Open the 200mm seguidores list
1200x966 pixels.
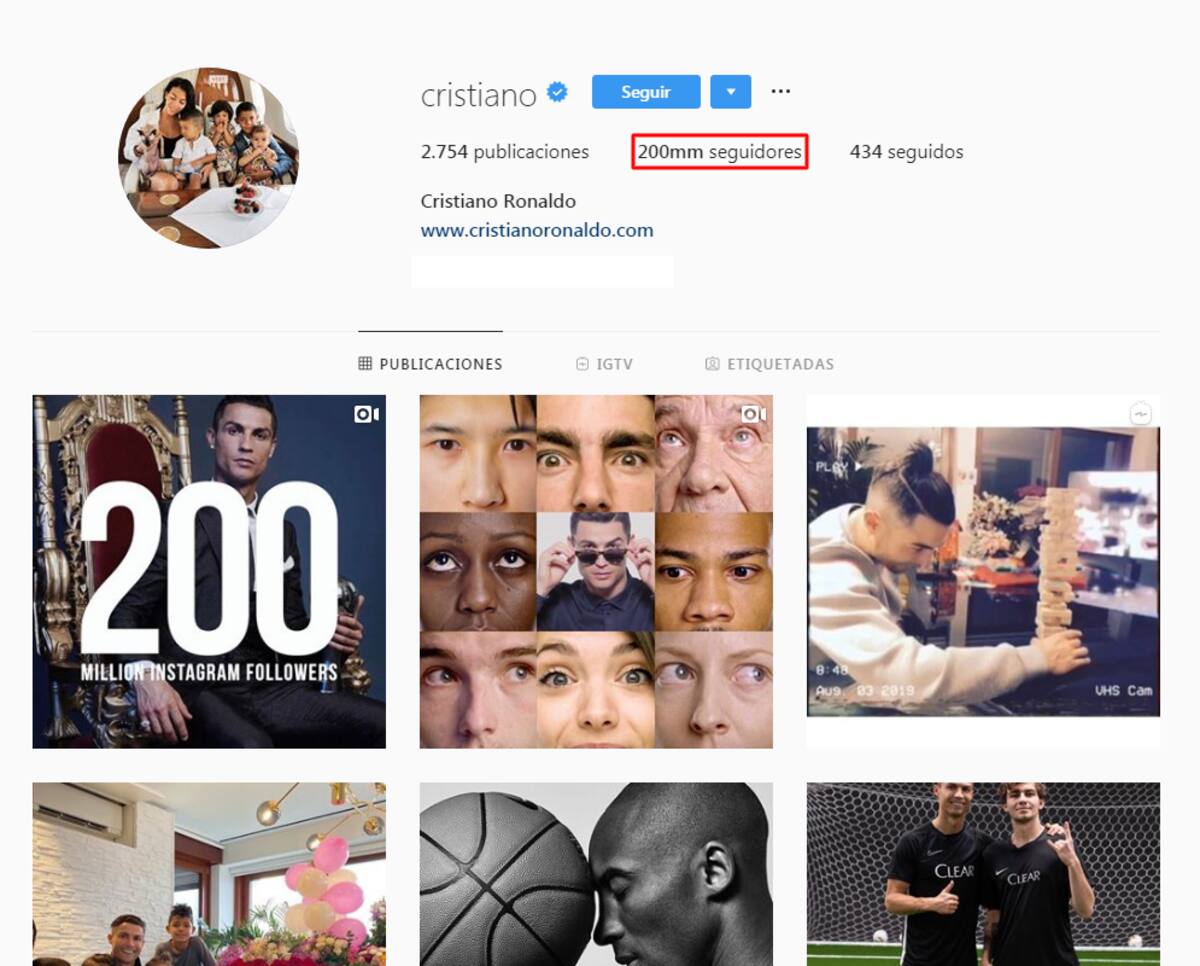pos(720,152)
